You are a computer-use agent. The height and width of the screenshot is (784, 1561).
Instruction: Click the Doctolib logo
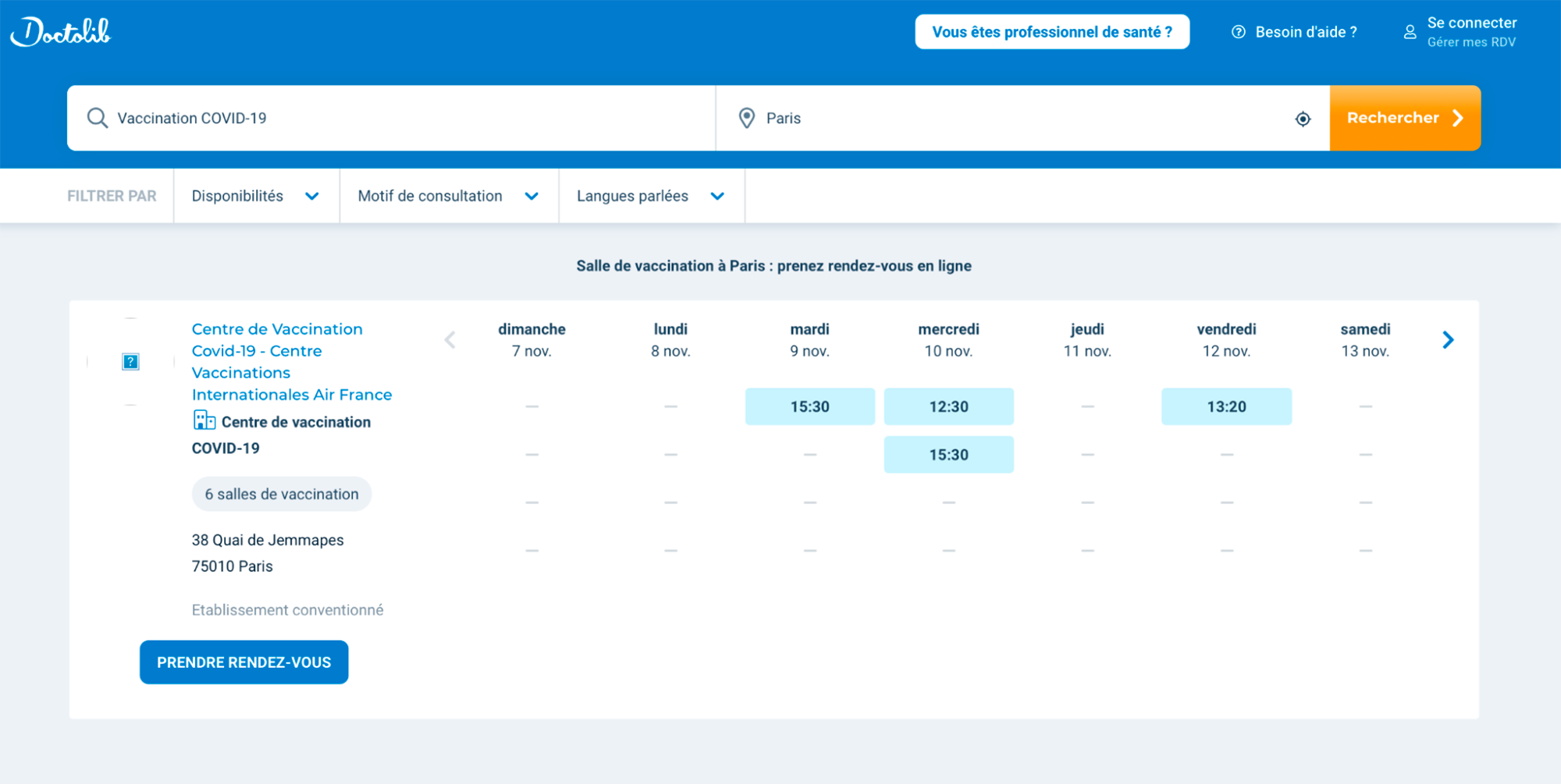pos(61,32)
